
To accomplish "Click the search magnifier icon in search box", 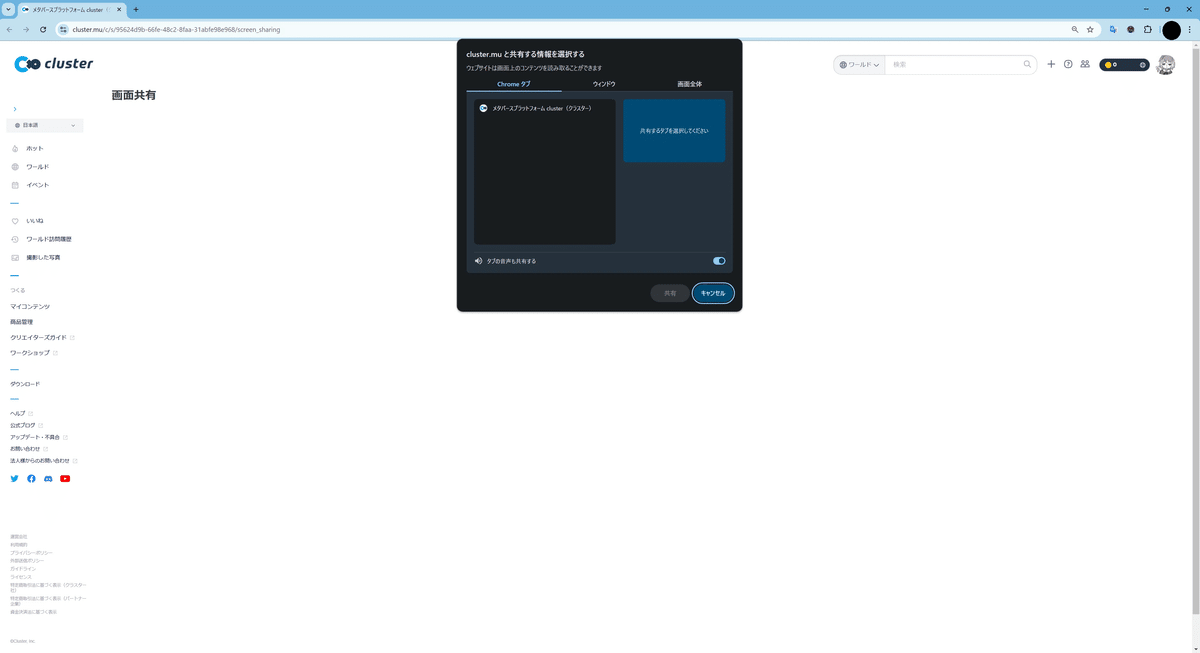I will click(x=1027, y=64).
